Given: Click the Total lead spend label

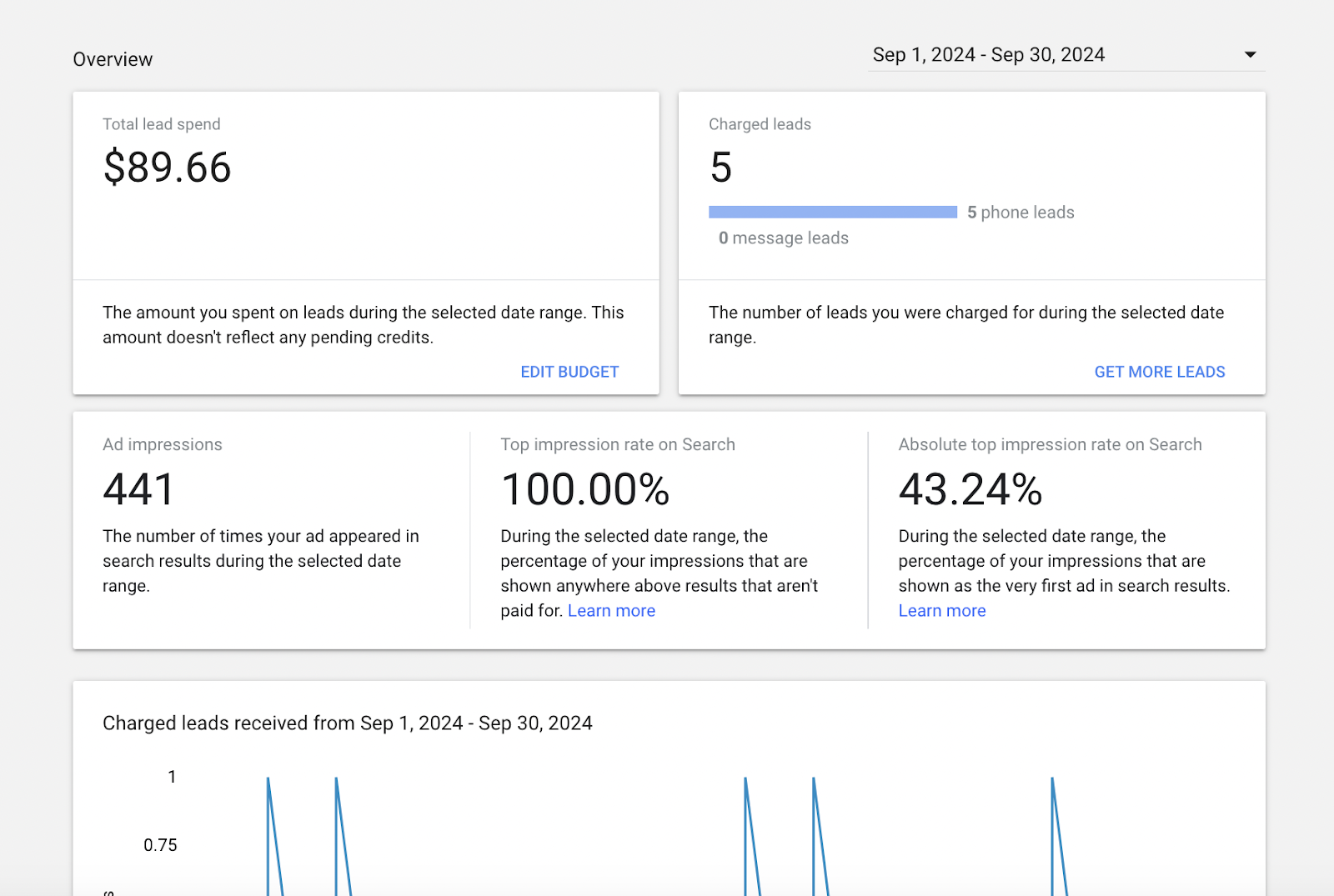Looking at the screenshot, I should click(x=162, y=124).
